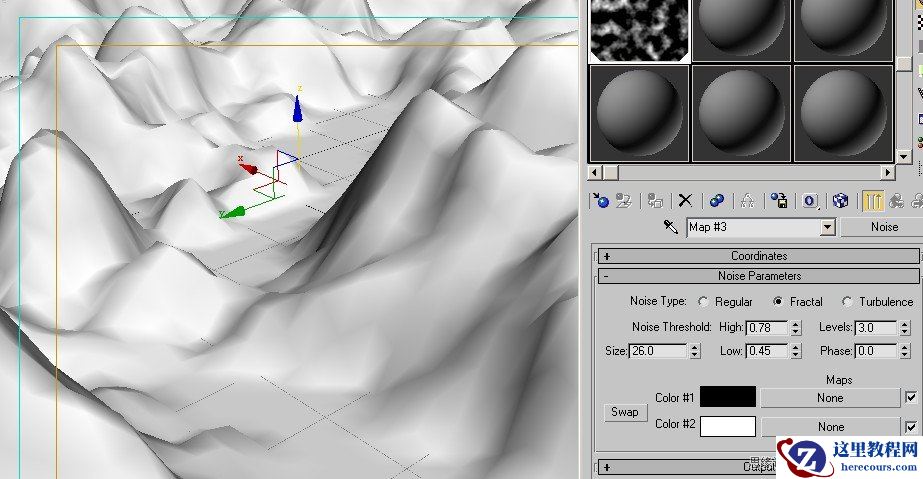Click the Make Unique icon
Image resolution: width=923 pixels, height=479 pixels.
point(748,201)
